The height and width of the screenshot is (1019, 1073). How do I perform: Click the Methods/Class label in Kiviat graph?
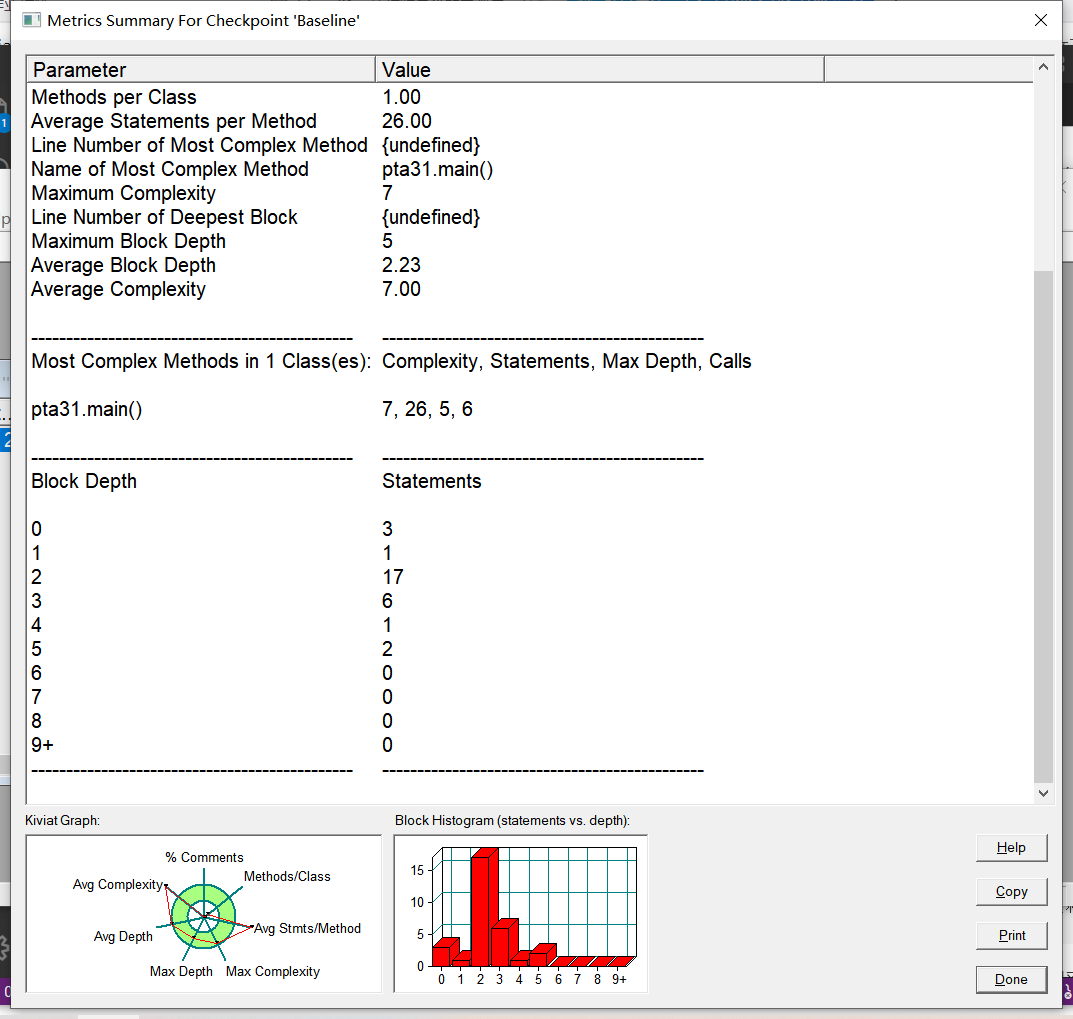pyautogui.click(x=287, y=877)
